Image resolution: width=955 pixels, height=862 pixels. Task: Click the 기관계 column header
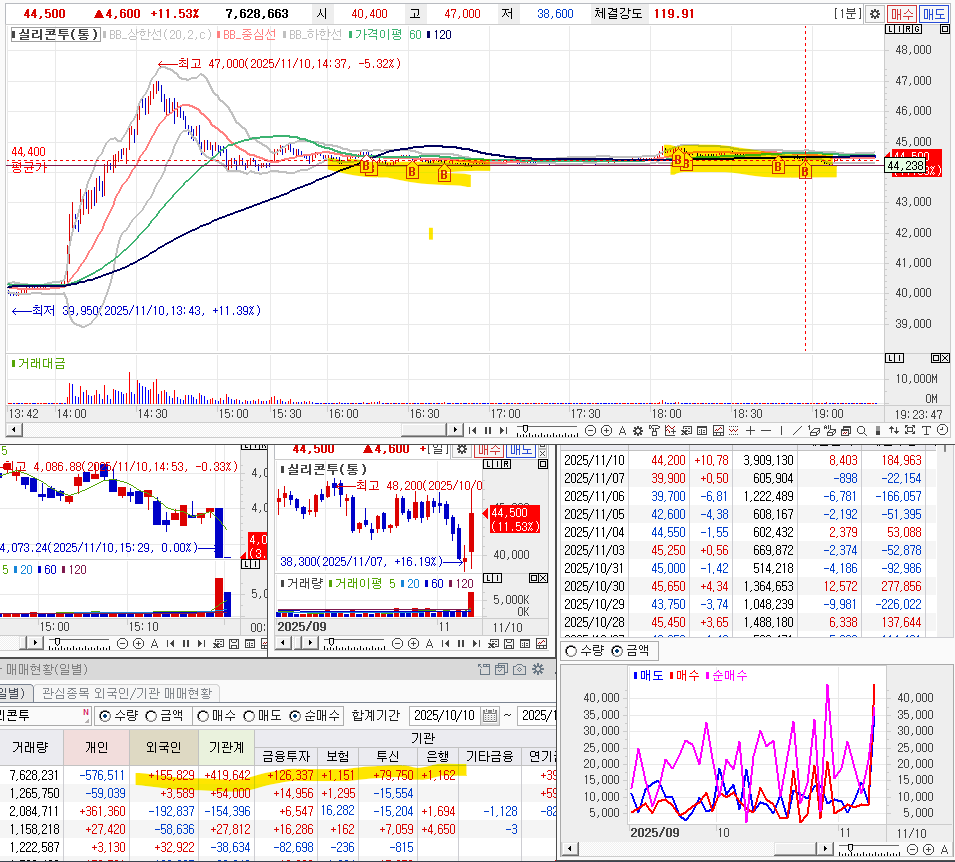click(227, 747)
